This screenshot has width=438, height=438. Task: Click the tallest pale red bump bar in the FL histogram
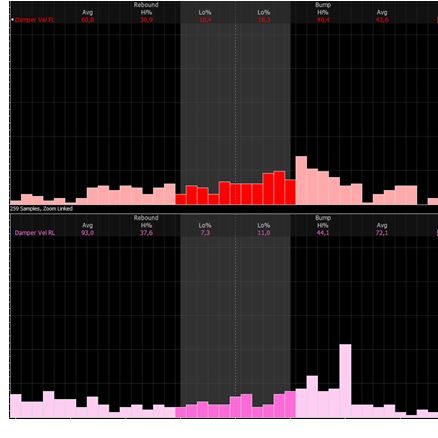[x=301, y=180]
